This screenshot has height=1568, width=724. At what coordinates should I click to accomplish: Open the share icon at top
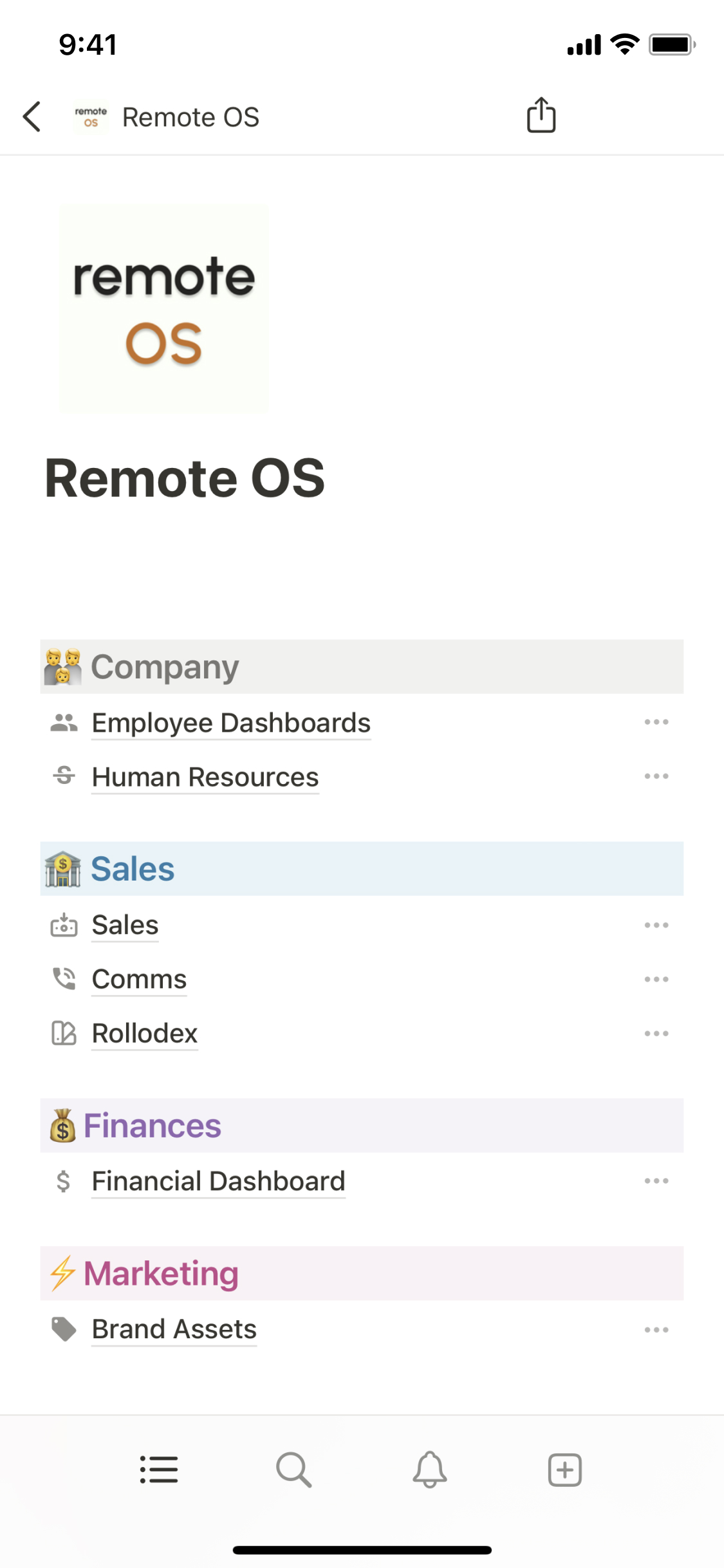541,115
